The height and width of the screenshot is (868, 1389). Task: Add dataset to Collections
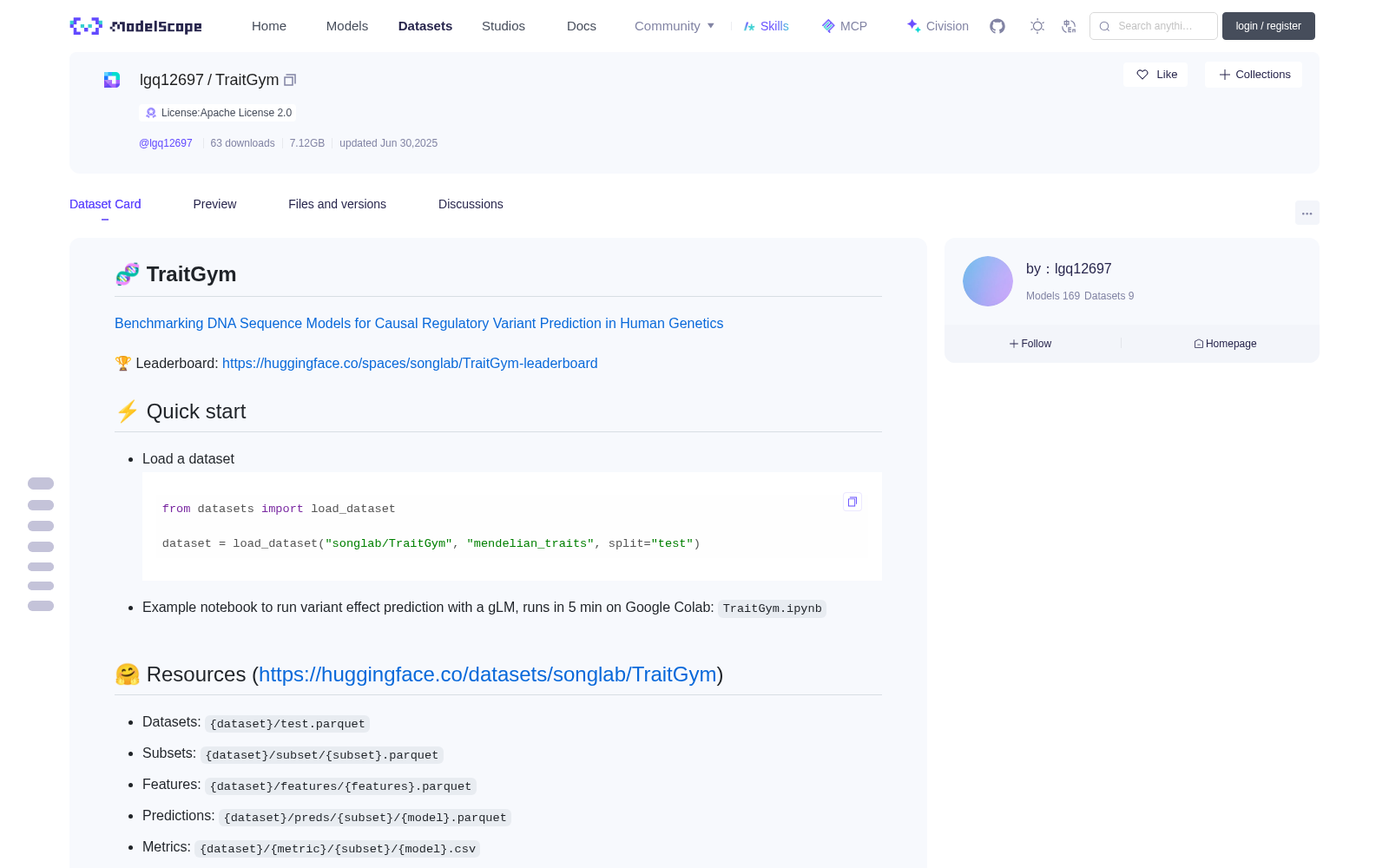[1254, 75]
